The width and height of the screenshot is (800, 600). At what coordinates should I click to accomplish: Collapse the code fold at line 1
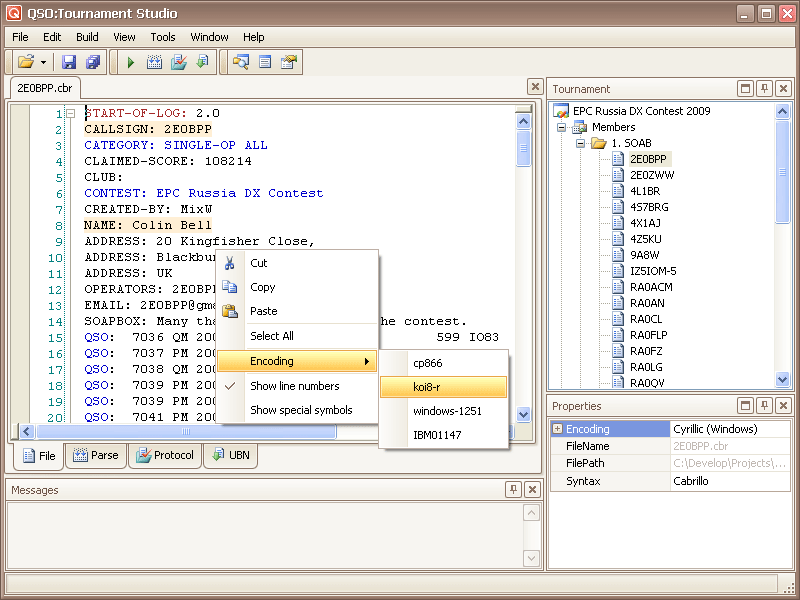click(x=70, y=114)
